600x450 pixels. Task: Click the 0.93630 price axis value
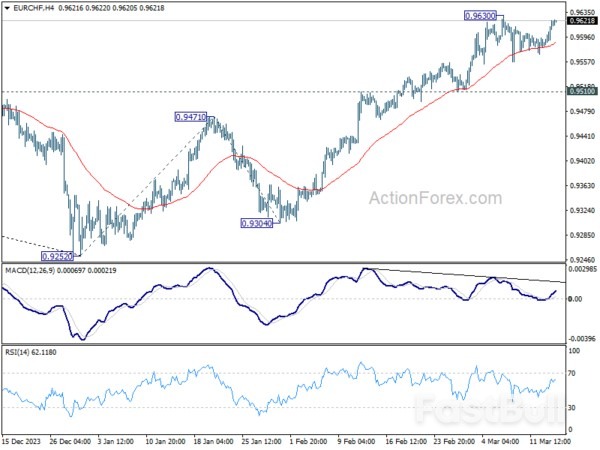pos(582,186)
